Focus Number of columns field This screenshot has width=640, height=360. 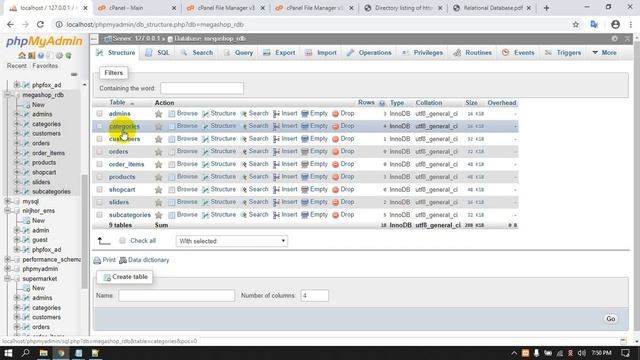[314, 296]
